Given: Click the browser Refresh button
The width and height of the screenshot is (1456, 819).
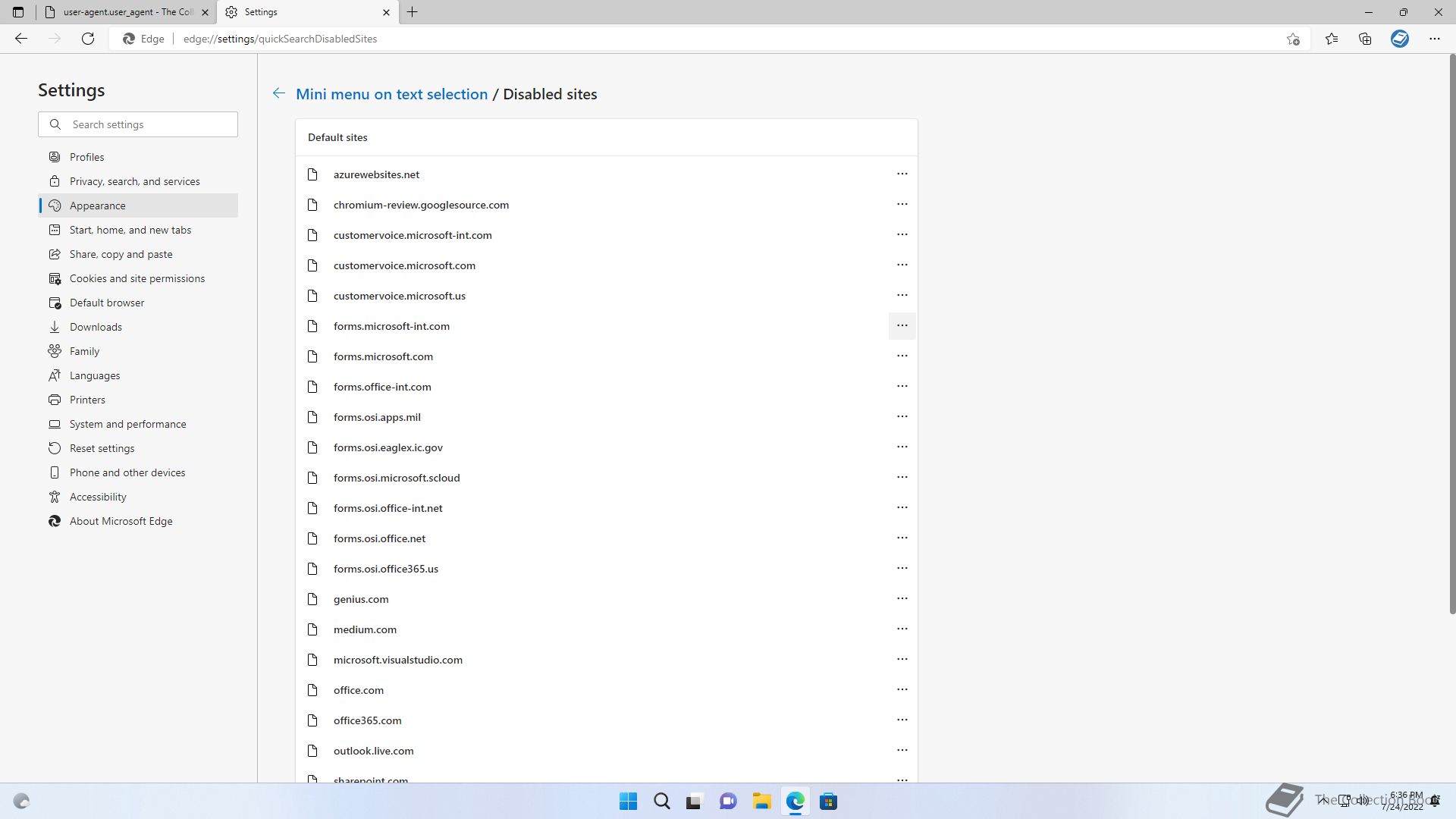Looking at the screenshot, I should coord(88,39).
